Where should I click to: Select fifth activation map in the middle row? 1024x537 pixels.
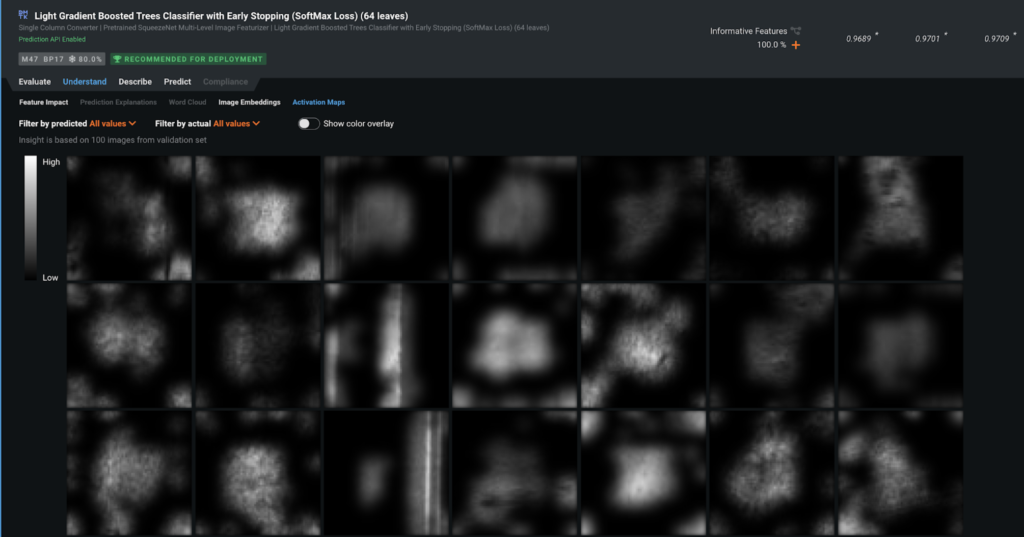pos(643,346)
